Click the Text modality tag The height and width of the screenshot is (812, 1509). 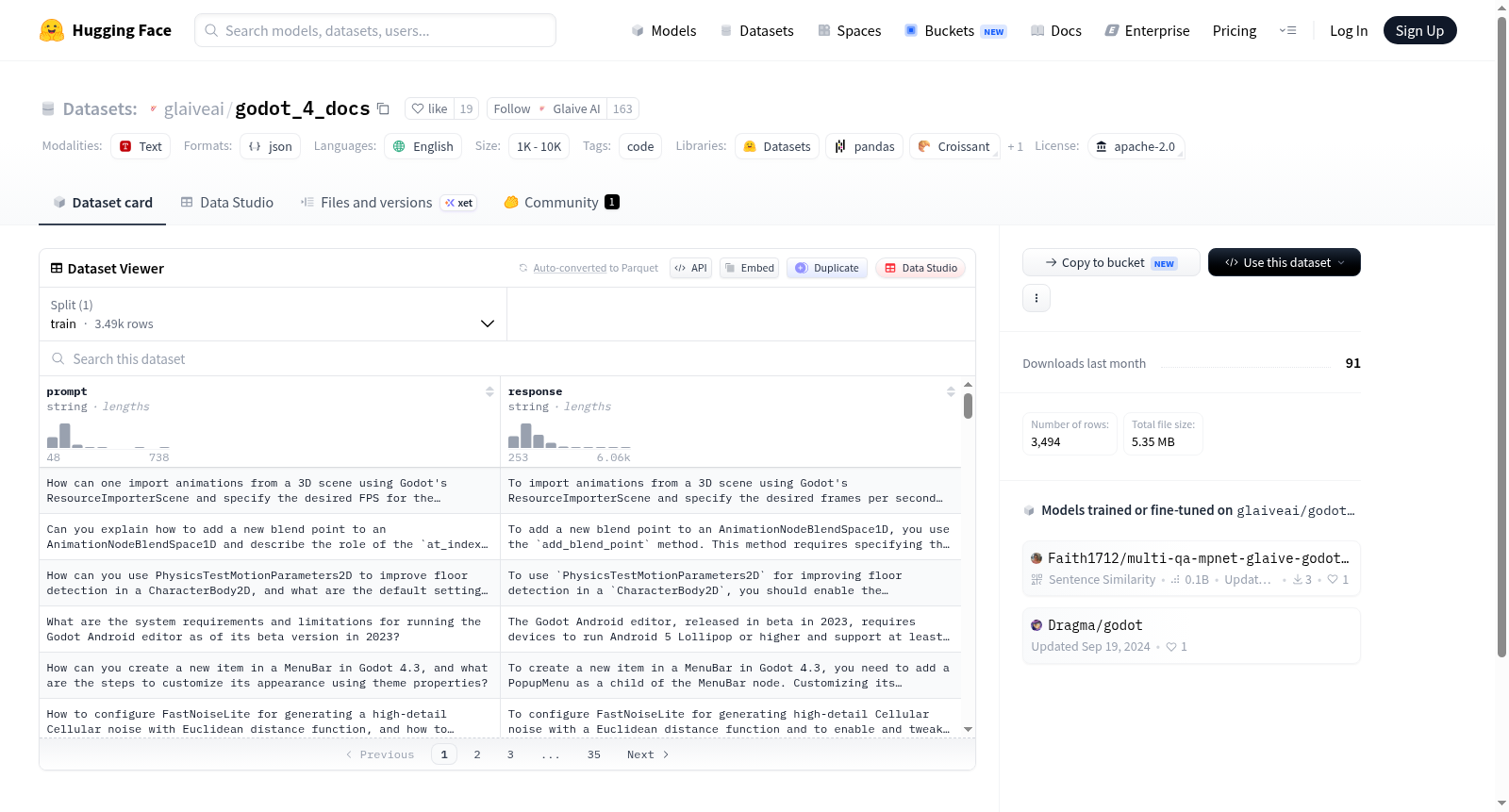click(141, 146)
